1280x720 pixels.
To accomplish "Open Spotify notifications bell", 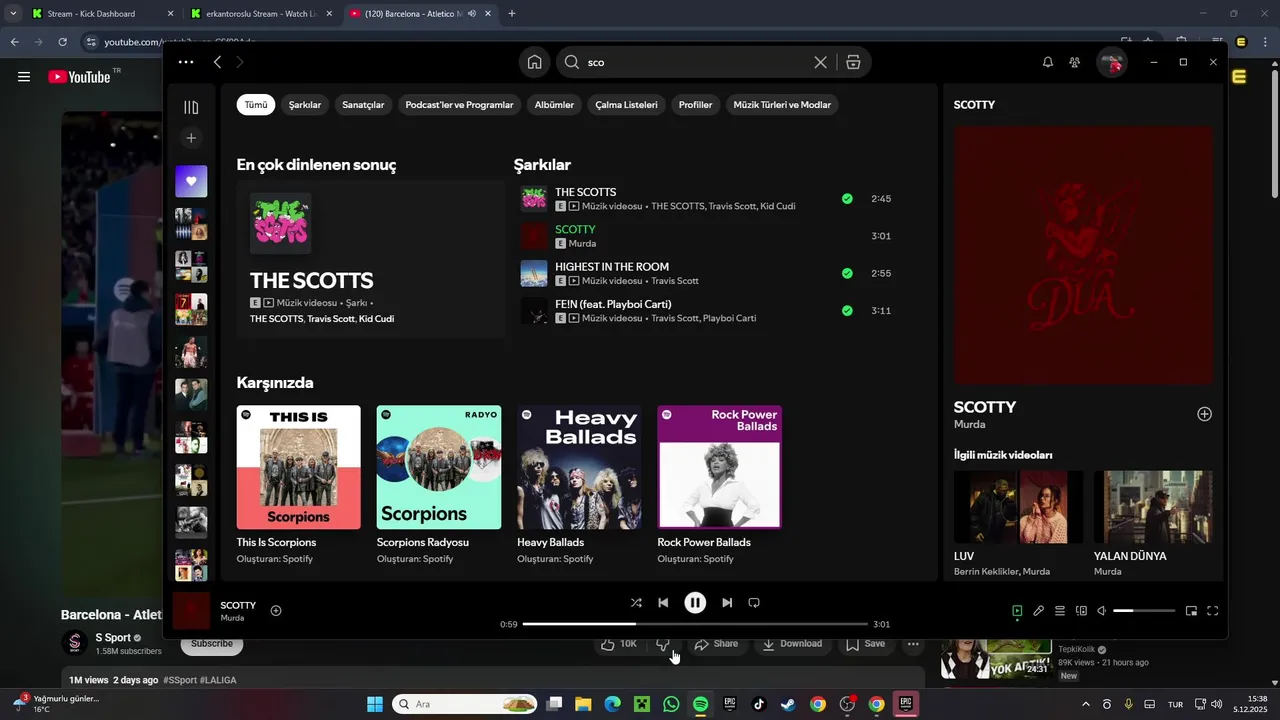I will tap(1048, 62).
